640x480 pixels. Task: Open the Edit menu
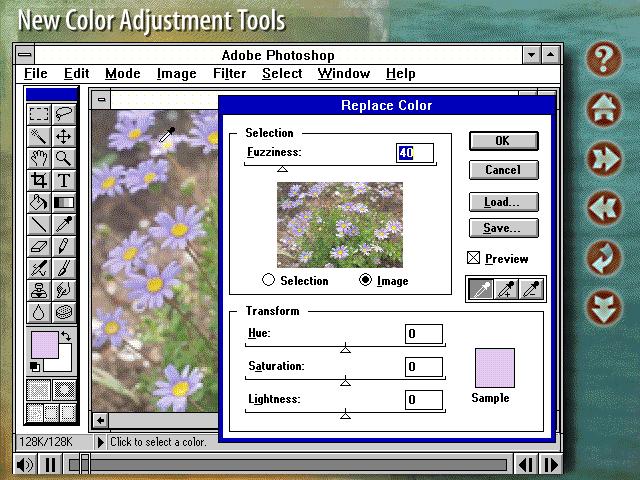pyautogui.click(x=76, y=73)
